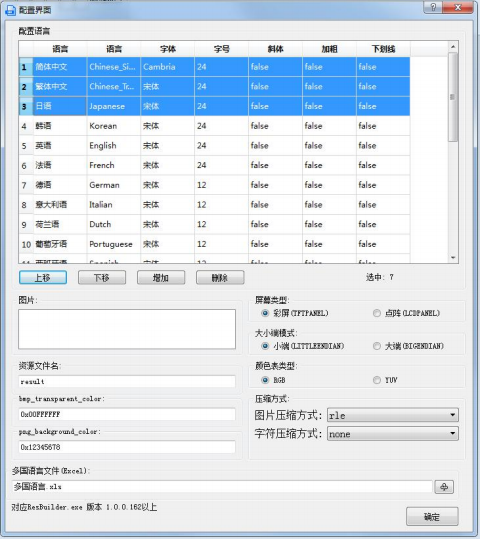Open the 字符压缩方式 none dropdown
480x539 pixels.
point(393,434)
